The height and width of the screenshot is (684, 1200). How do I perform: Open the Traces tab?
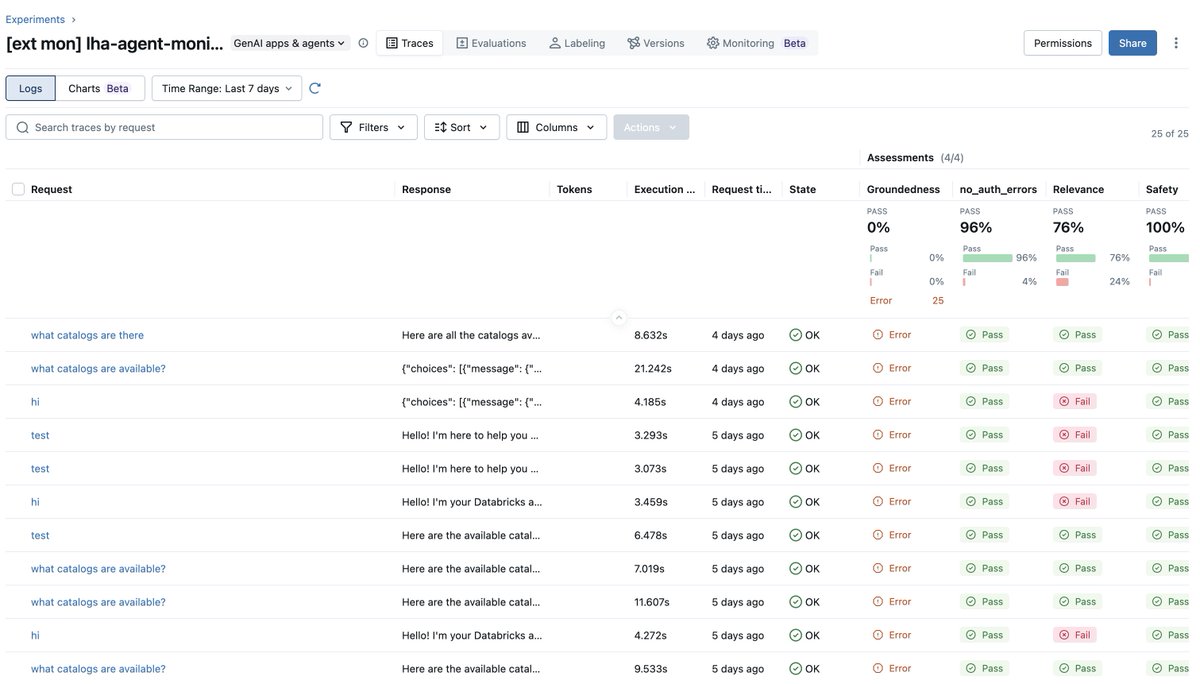point(410,43)
